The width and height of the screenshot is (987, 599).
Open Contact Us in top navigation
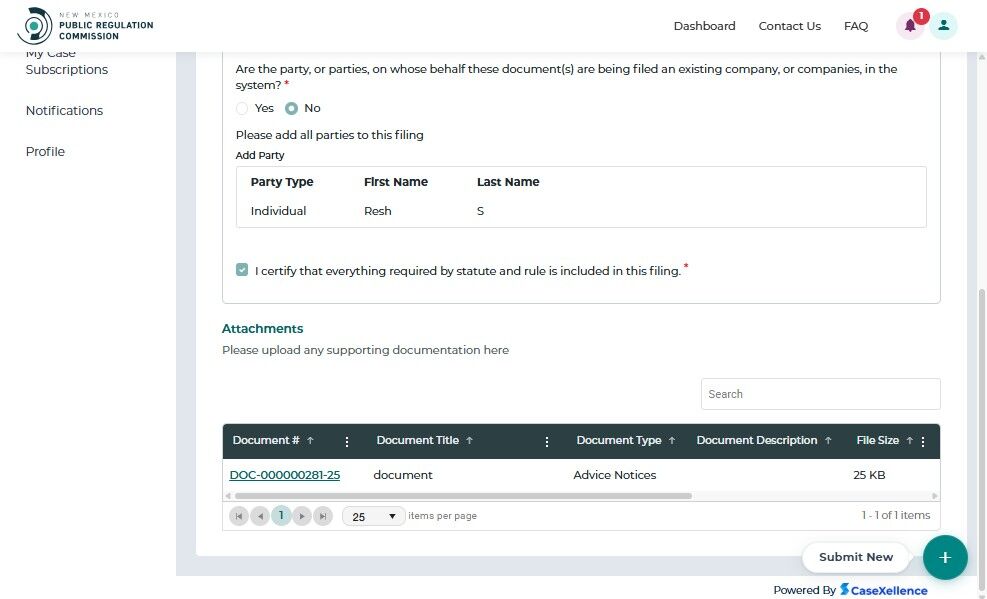tap(789, 26)
